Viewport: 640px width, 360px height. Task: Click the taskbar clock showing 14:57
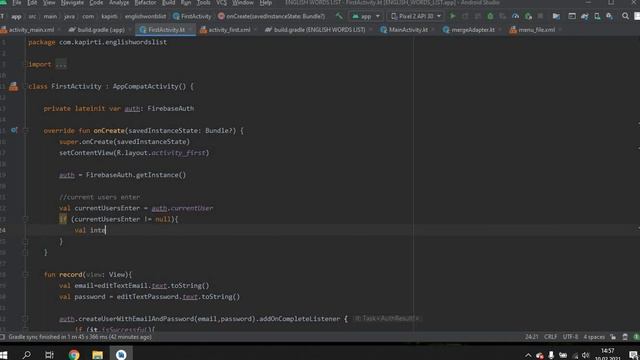tap(607, 354)
